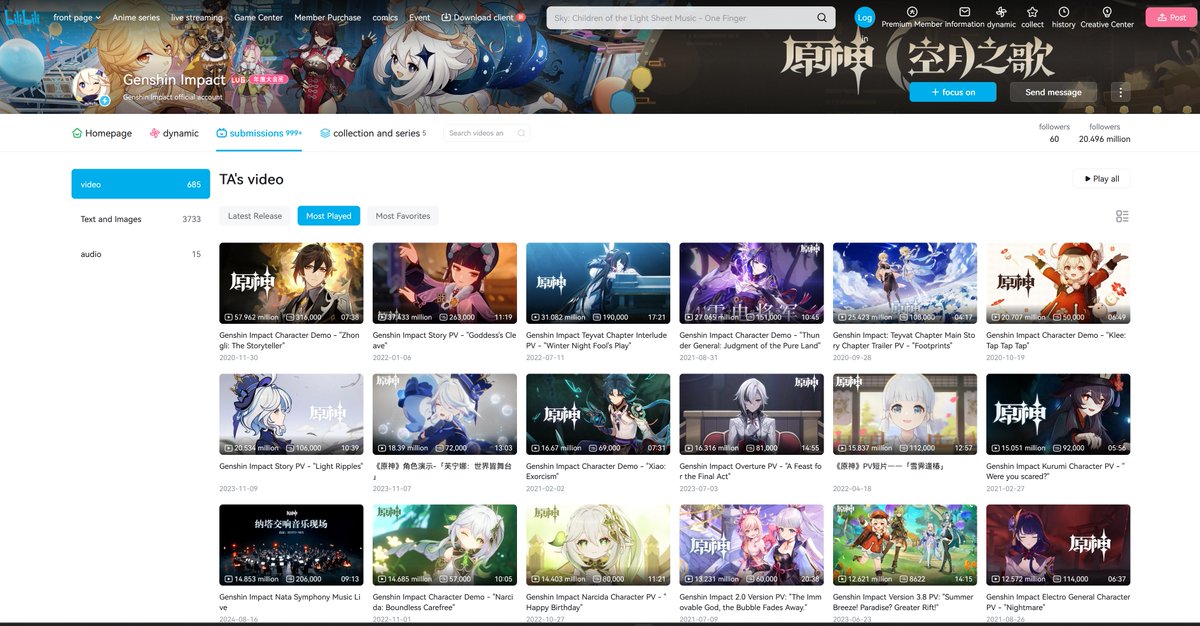Image resolution: width=1200 pixels, height=626 pixels.
Task: Open Member Purchase page
Action: click(x=328, y=18)
